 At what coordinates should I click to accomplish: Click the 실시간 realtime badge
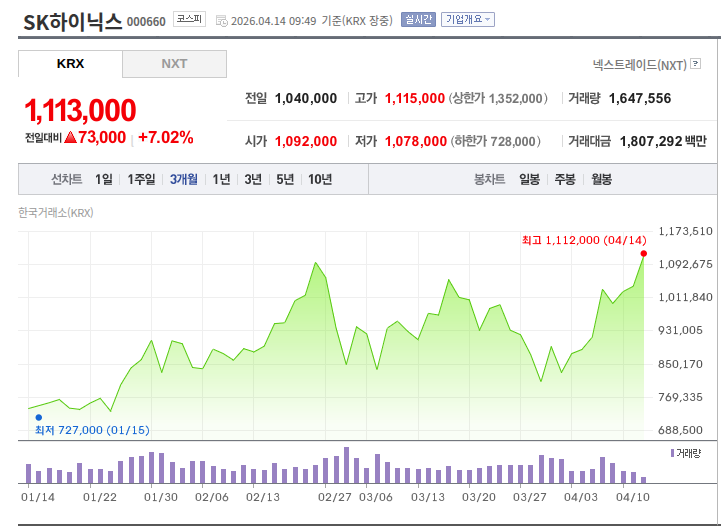418,19
